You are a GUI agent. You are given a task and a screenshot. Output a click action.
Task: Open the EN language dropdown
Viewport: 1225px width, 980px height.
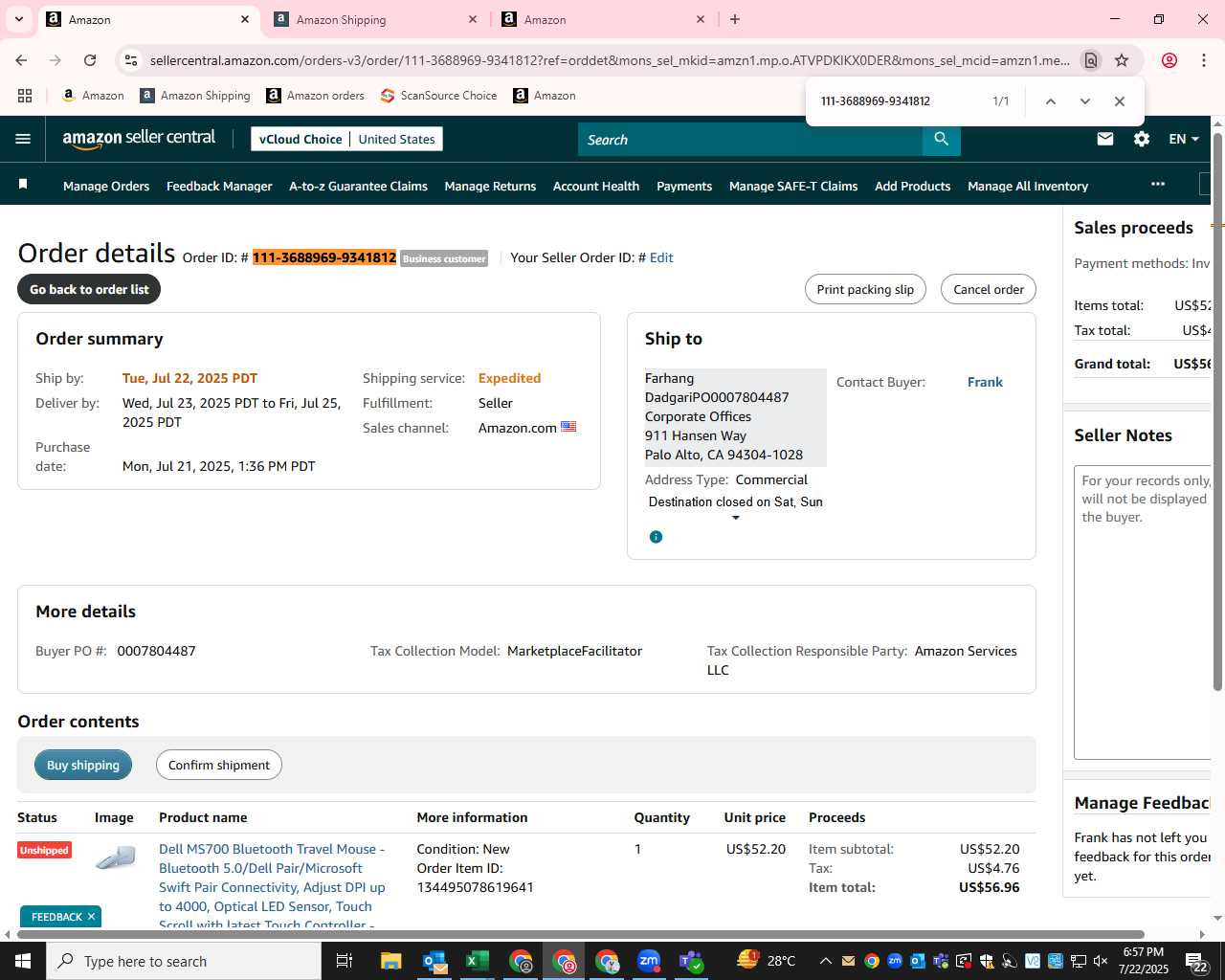pyautogui.click(x=1184, y=139)
